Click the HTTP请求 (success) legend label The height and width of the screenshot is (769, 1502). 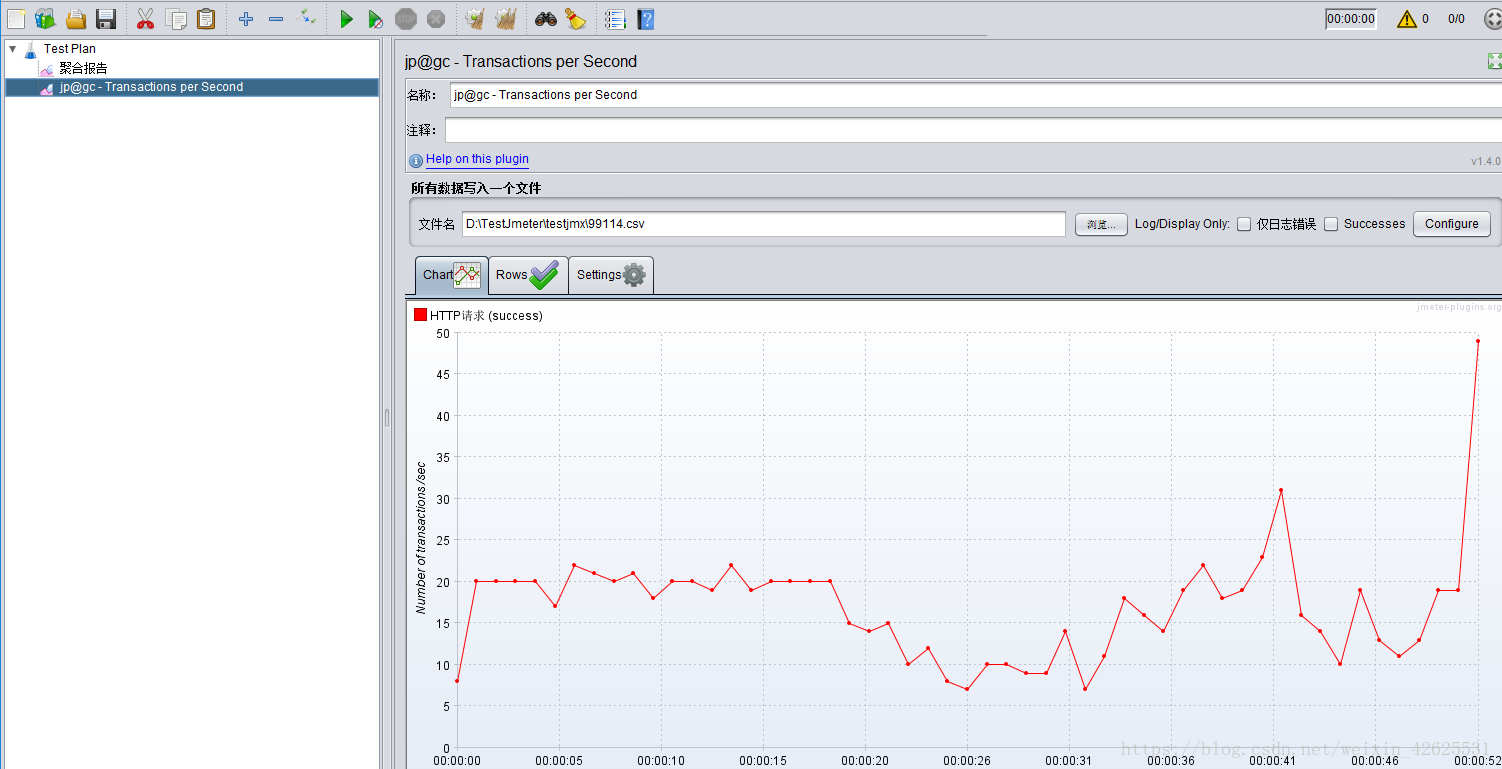tap(486, 315)
